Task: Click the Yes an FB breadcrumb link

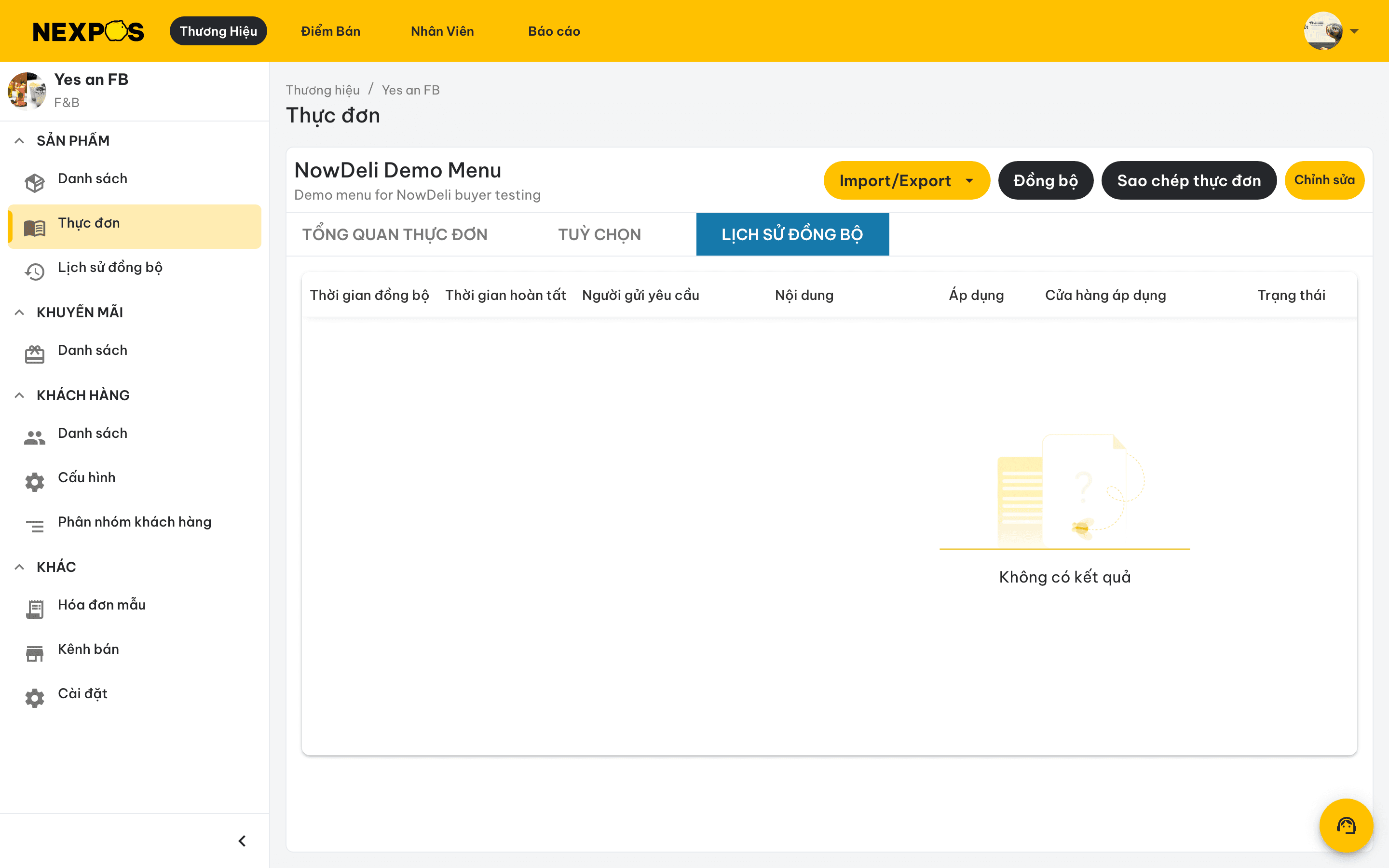Action: (x=410, y=90)
